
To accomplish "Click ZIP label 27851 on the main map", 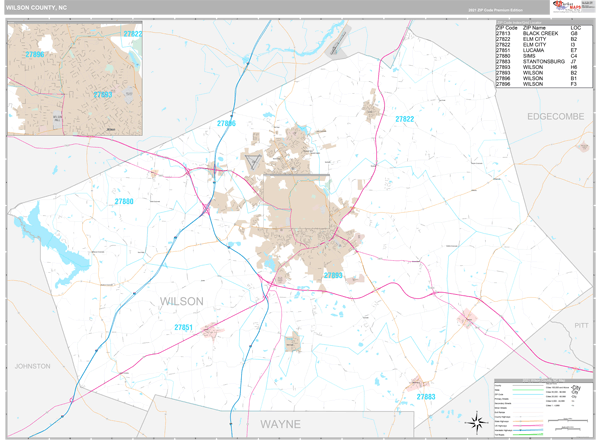I will (x=183, y=328).
